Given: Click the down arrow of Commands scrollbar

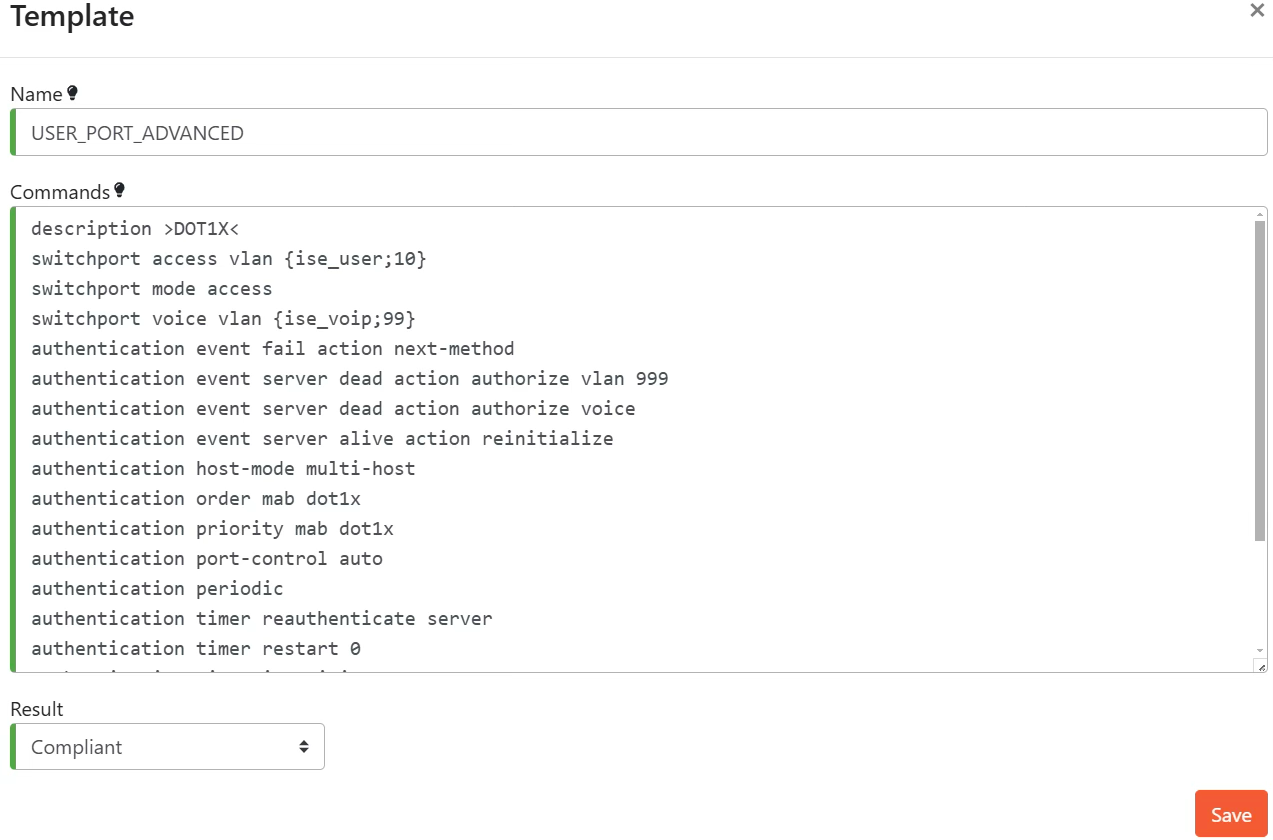Looking at the screenshot, I should pyautogui.click(x=1260, y=650).
